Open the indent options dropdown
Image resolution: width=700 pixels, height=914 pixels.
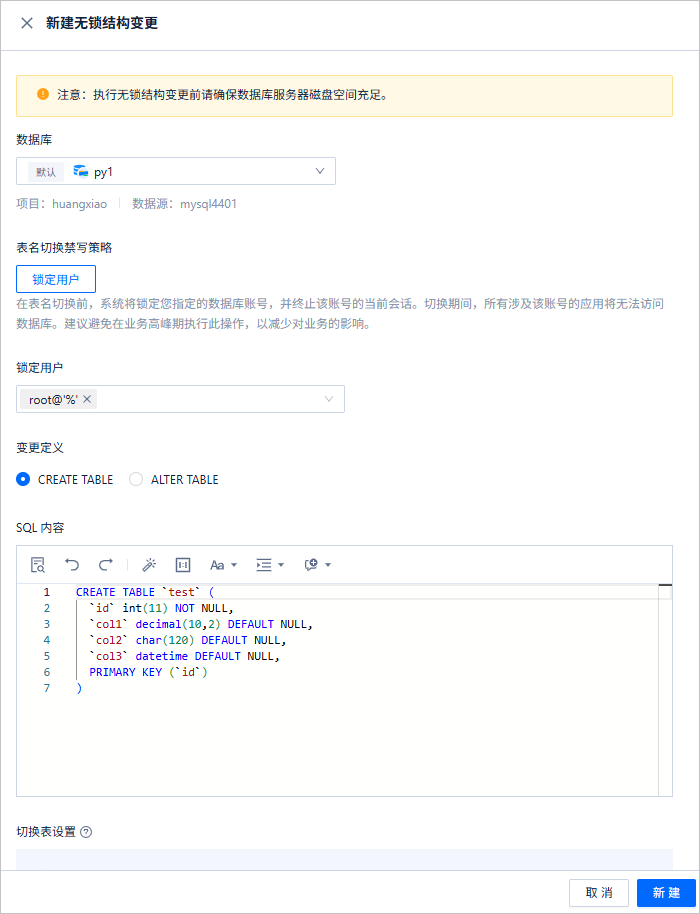coord(270,565)
